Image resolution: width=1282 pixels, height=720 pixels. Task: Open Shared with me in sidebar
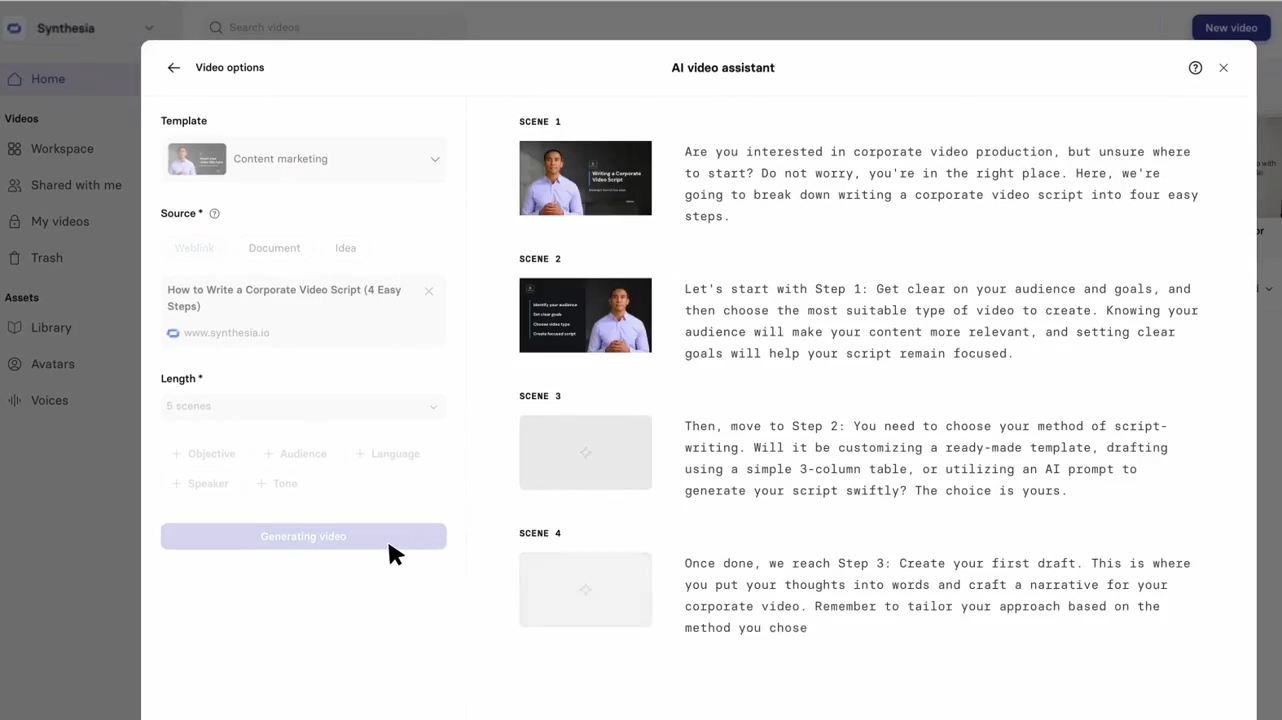76,185
